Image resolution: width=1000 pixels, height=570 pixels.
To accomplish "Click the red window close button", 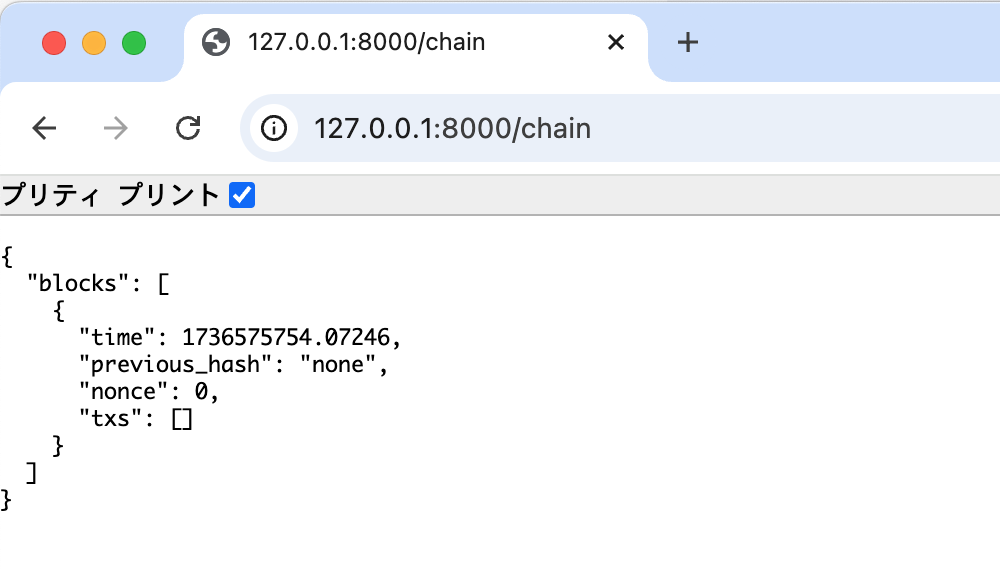I will (54, 43).
